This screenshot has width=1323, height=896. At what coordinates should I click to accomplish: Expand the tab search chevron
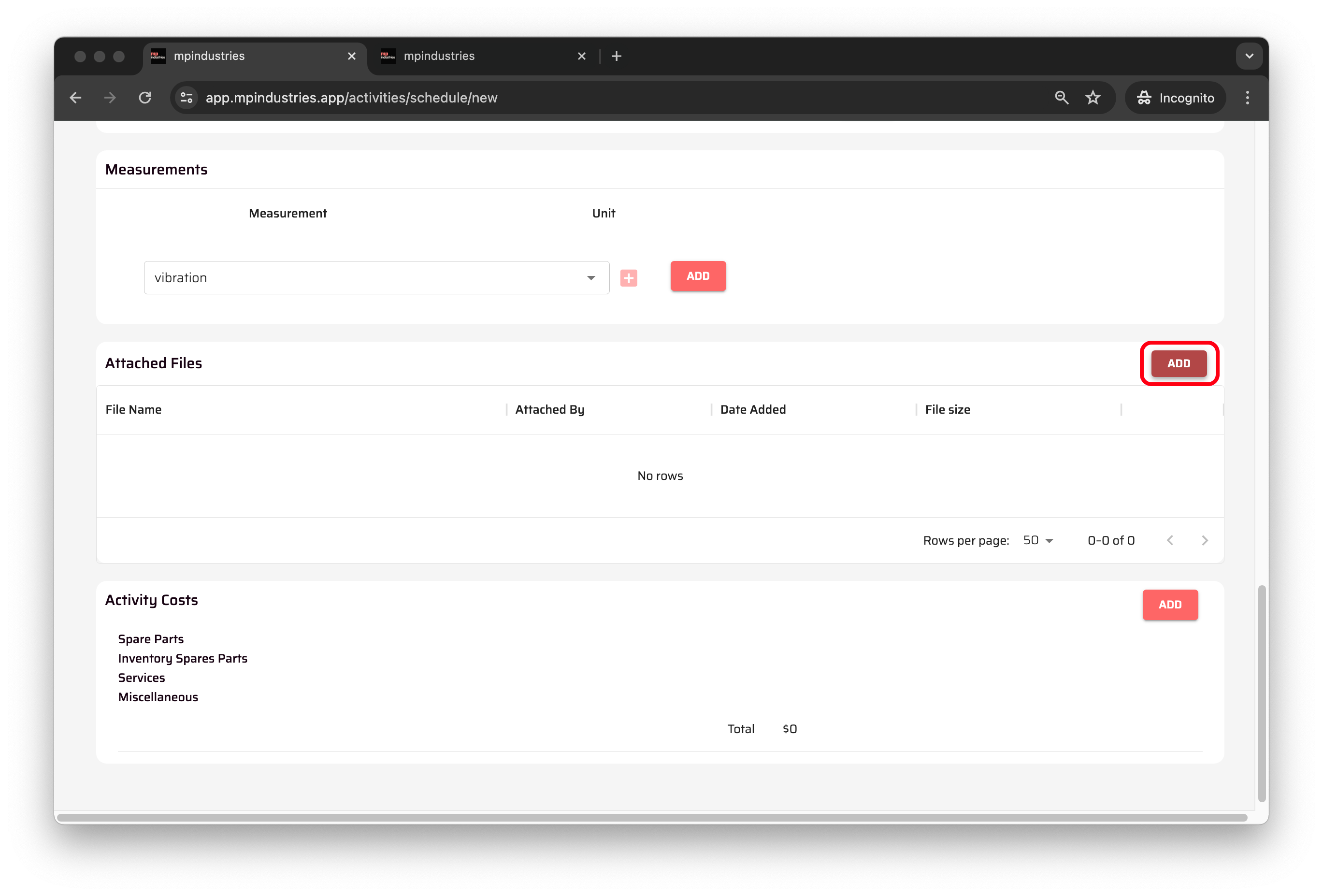coord(1249,57)
